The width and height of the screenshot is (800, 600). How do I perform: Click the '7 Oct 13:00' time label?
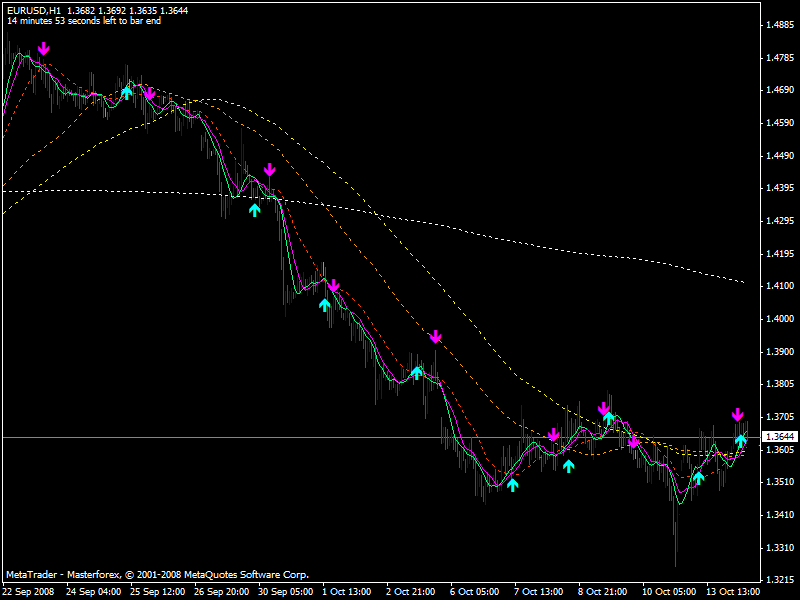539,592
